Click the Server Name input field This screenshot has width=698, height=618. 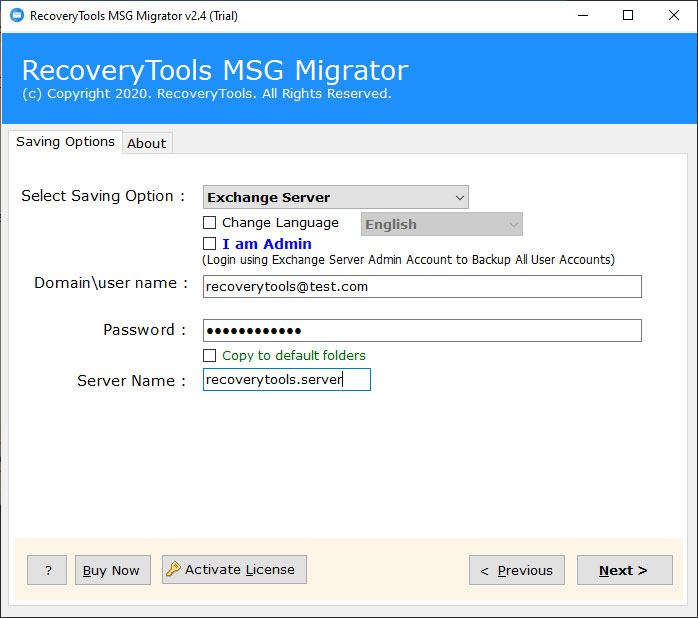click(287, 379)
